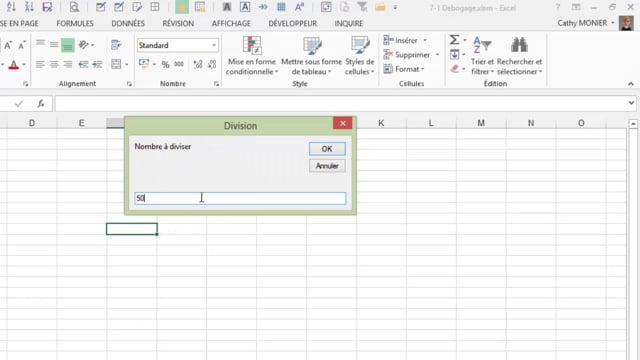The height and width of the screenshot is (360, 640).
Task: Sort ascending from the quick access toolbar
Action: pos(11,7)
